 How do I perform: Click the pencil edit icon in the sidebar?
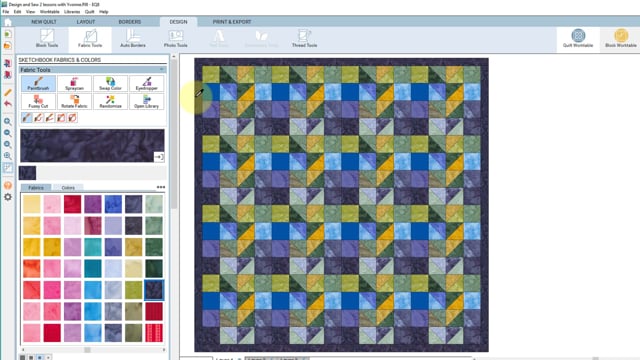click(x=8, y=93)
